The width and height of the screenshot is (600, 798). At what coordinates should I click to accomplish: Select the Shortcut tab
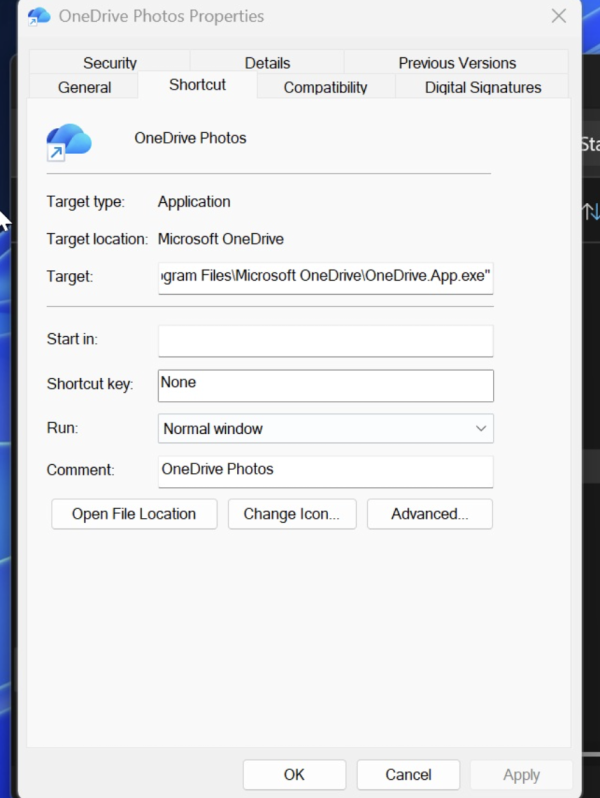click(197, 84)
